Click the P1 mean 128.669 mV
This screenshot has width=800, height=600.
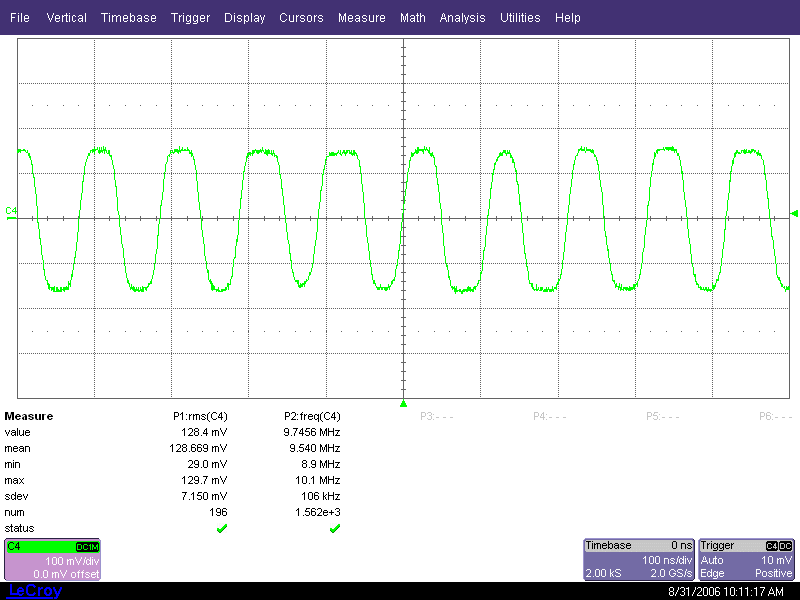coord(198,448)
